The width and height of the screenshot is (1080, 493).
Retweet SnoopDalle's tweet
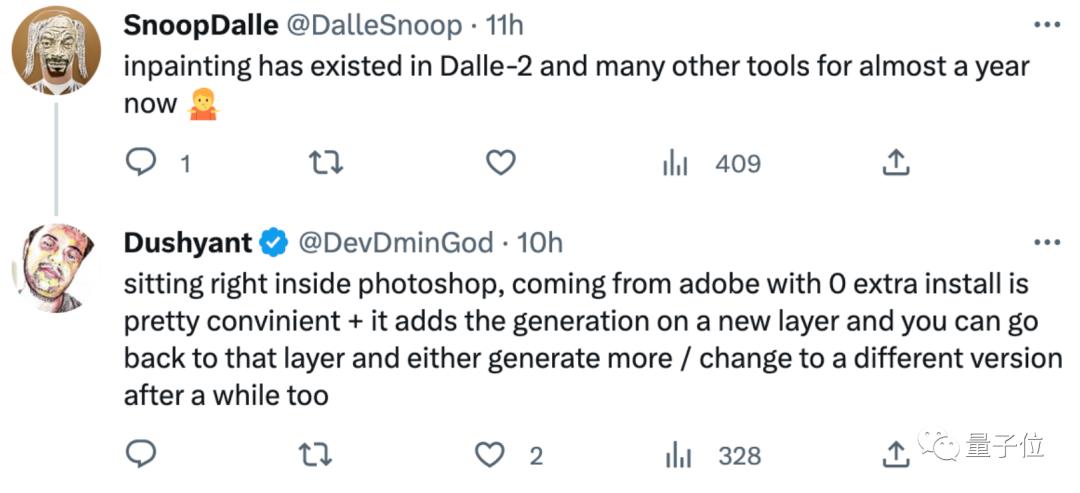coord(320,163)
